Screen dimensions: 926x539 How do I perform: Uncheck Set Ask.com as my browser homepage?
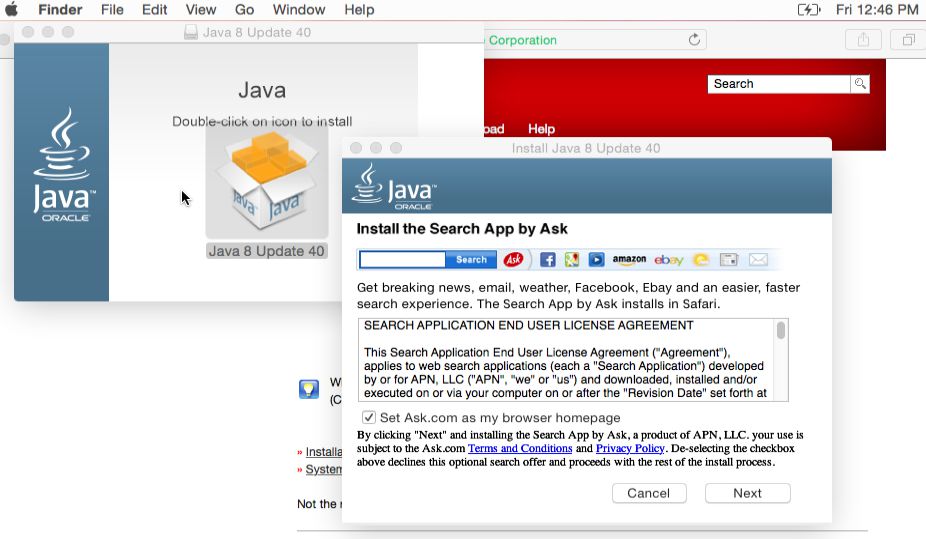coord(369,417)
